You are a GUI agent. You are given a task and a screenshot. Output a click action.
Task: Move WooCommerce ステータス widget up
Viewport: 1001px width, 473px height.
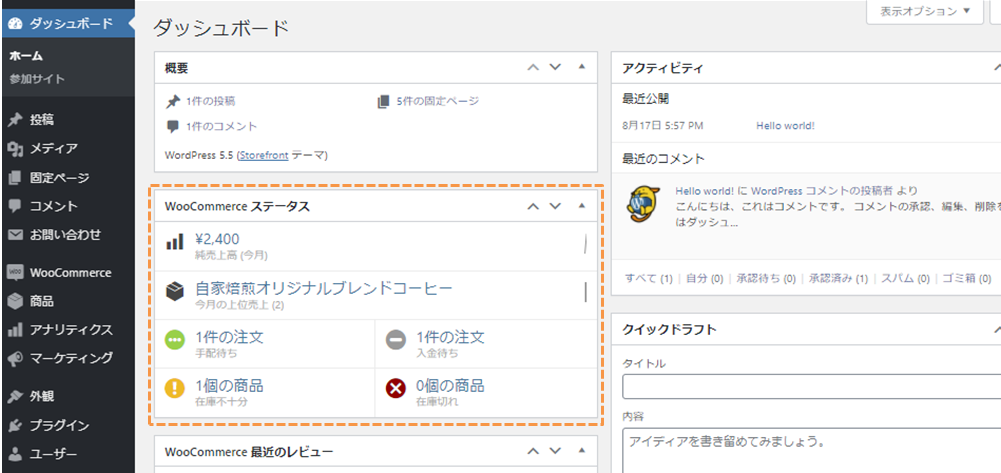tap(533, 206)
